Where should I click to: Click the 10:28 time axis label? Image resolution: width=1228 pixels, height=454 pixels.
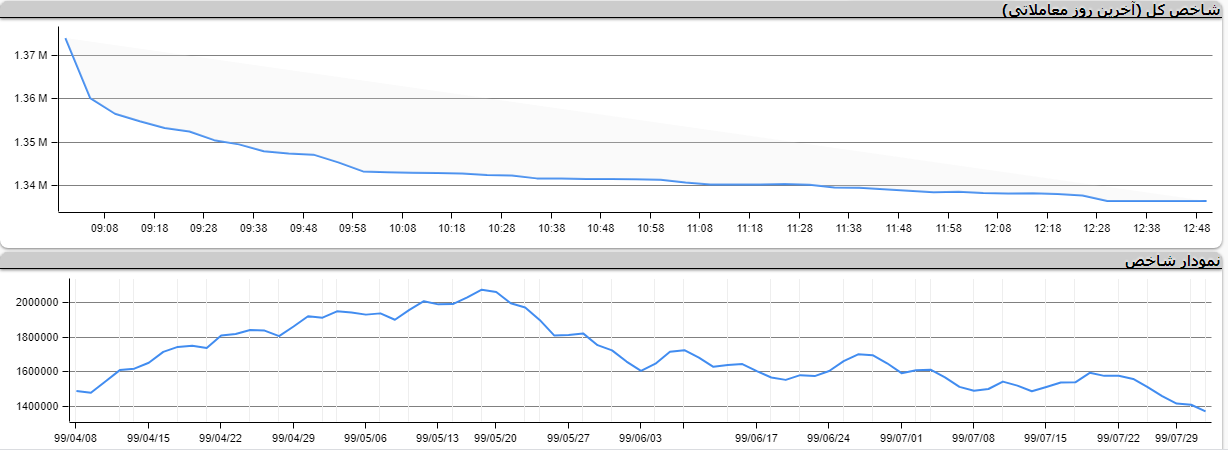tap(501, 228)
